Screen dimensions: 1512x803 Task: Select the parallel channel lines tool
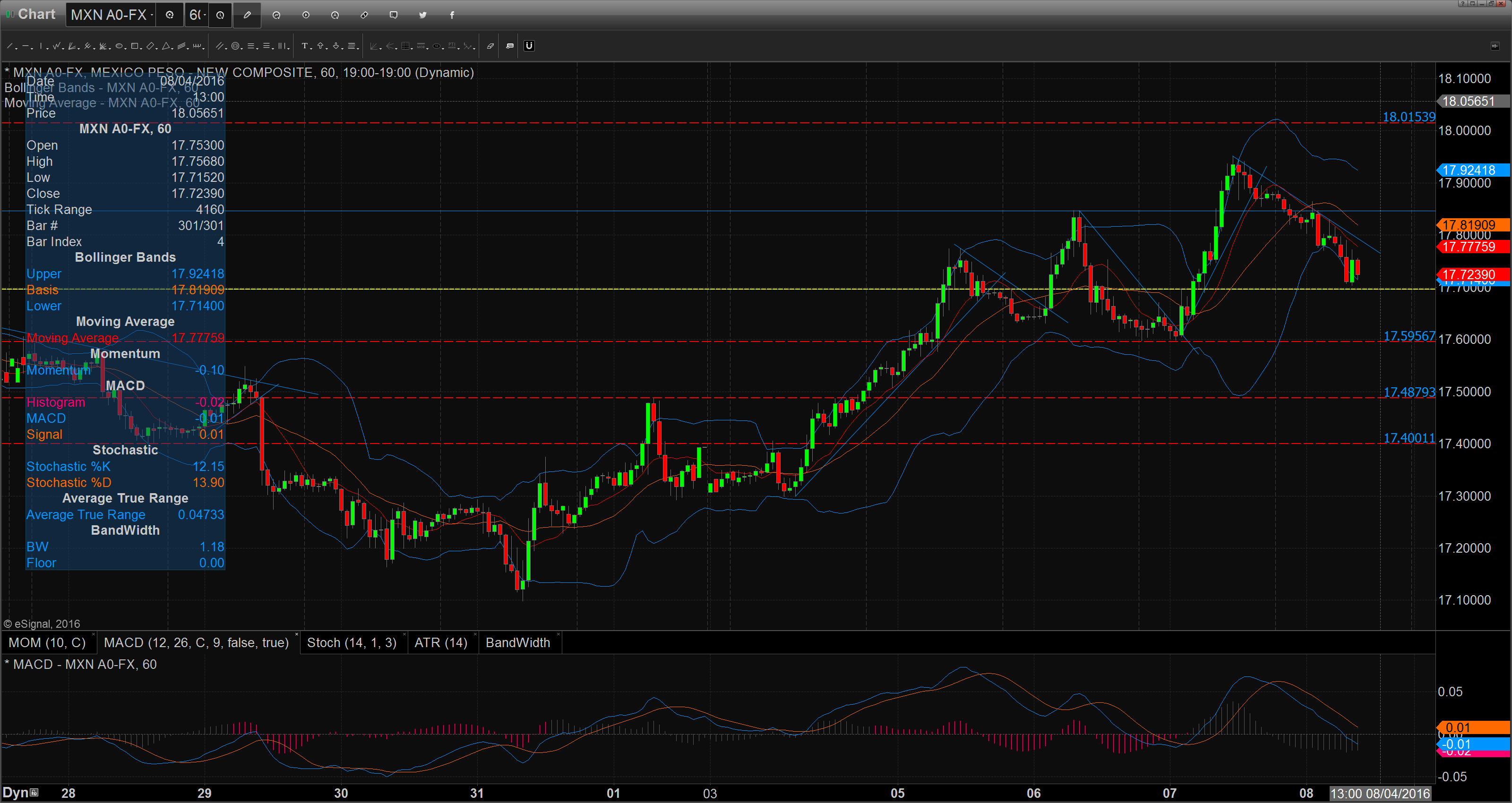point(220,46)
